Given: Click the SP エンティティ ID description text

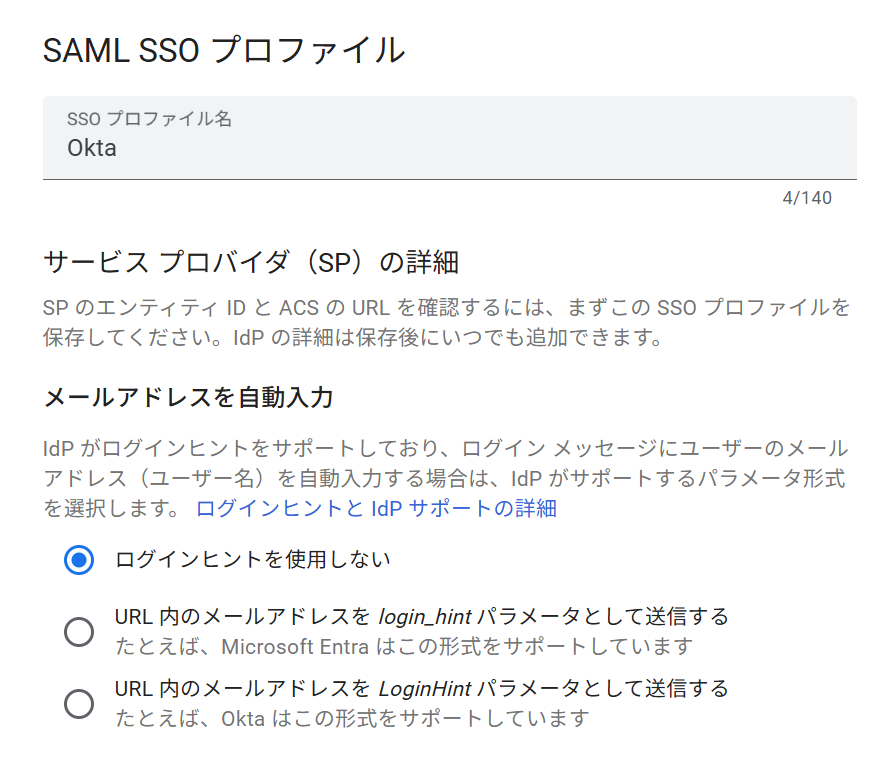Looking at the screenshot, I should [x=440, y=320].
